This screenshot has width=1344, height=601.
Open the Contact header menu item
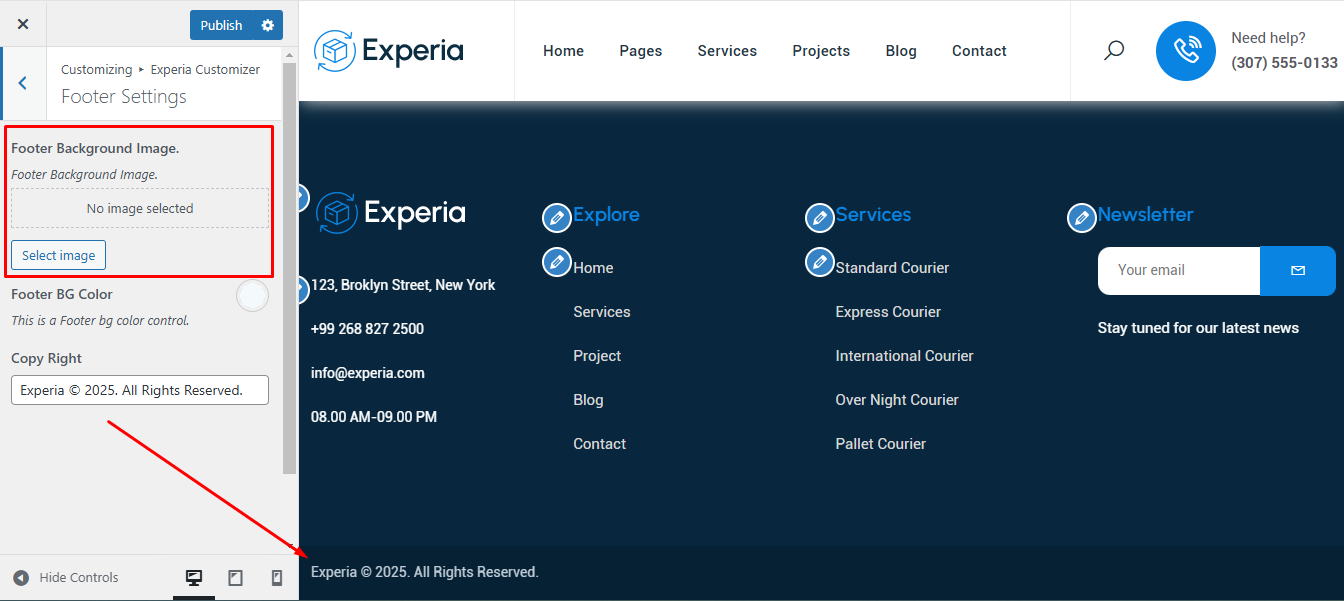point(979,51)
